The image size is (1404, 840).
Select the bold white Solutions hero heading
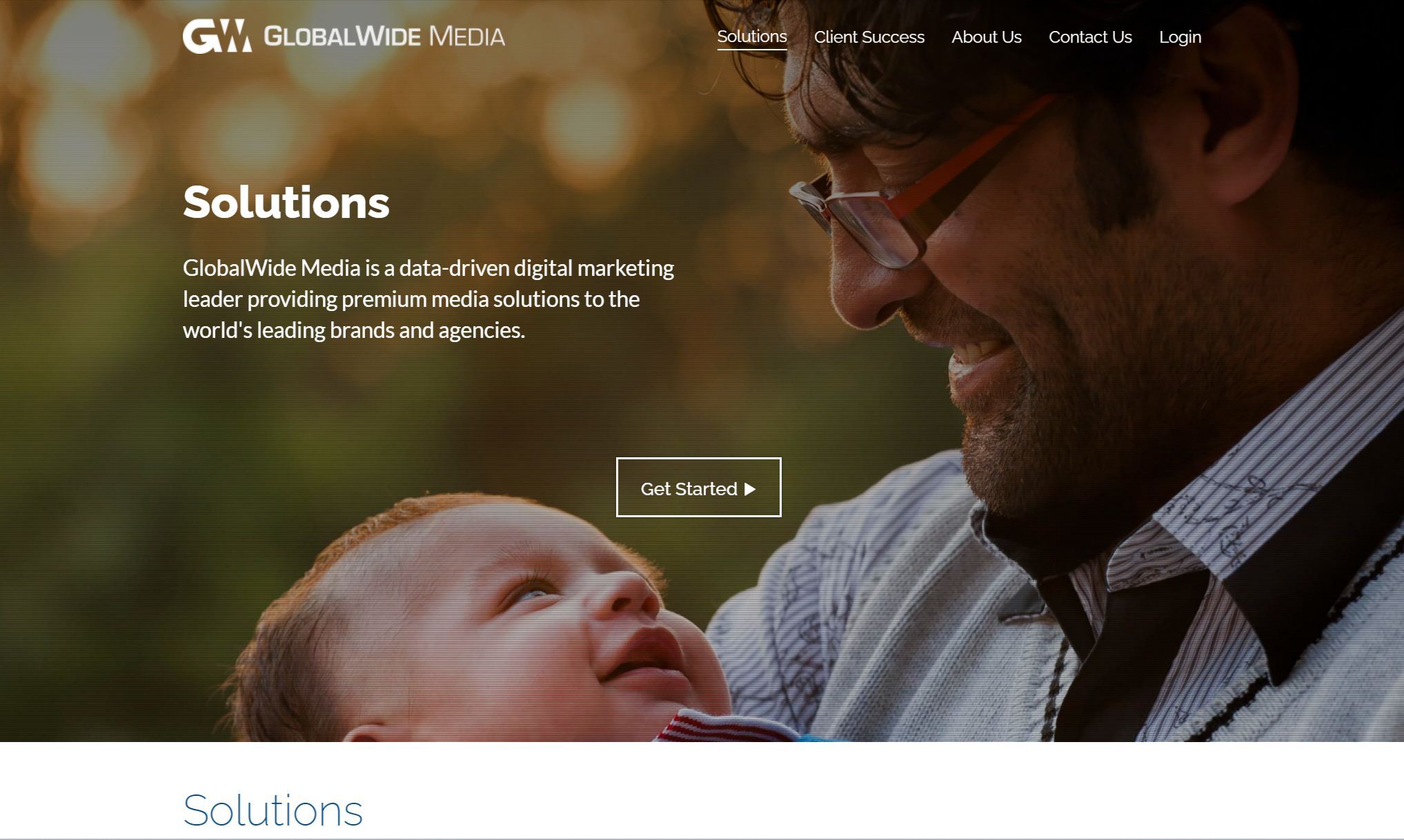286,202
